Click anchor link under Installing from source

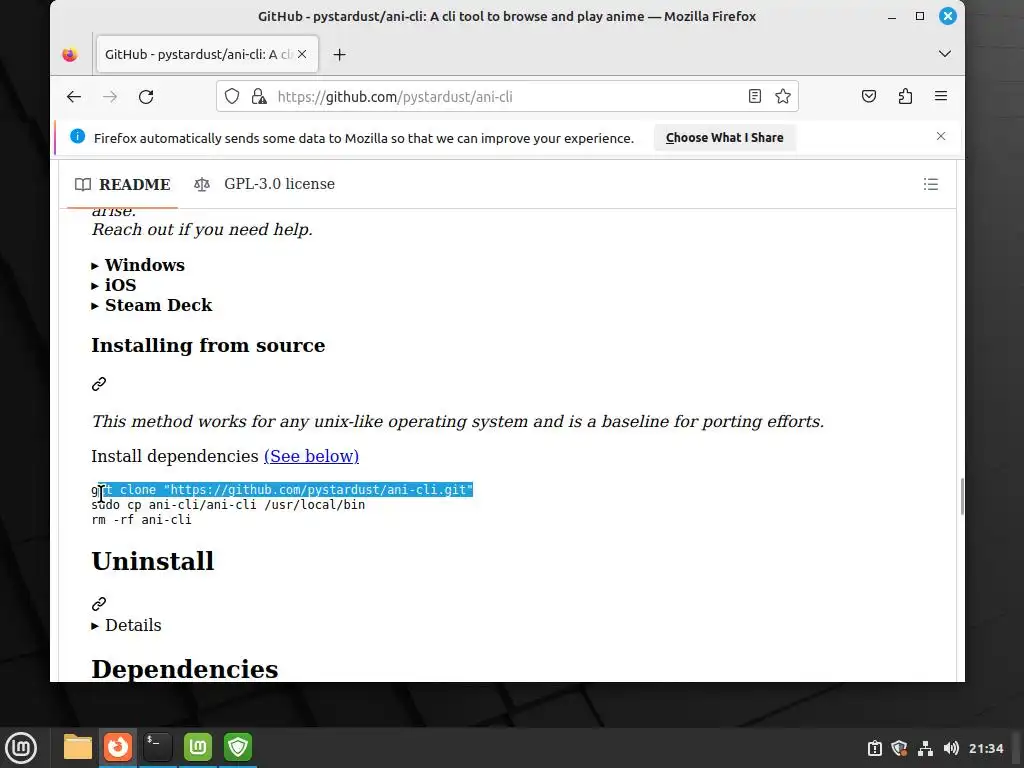pos(99,384)
